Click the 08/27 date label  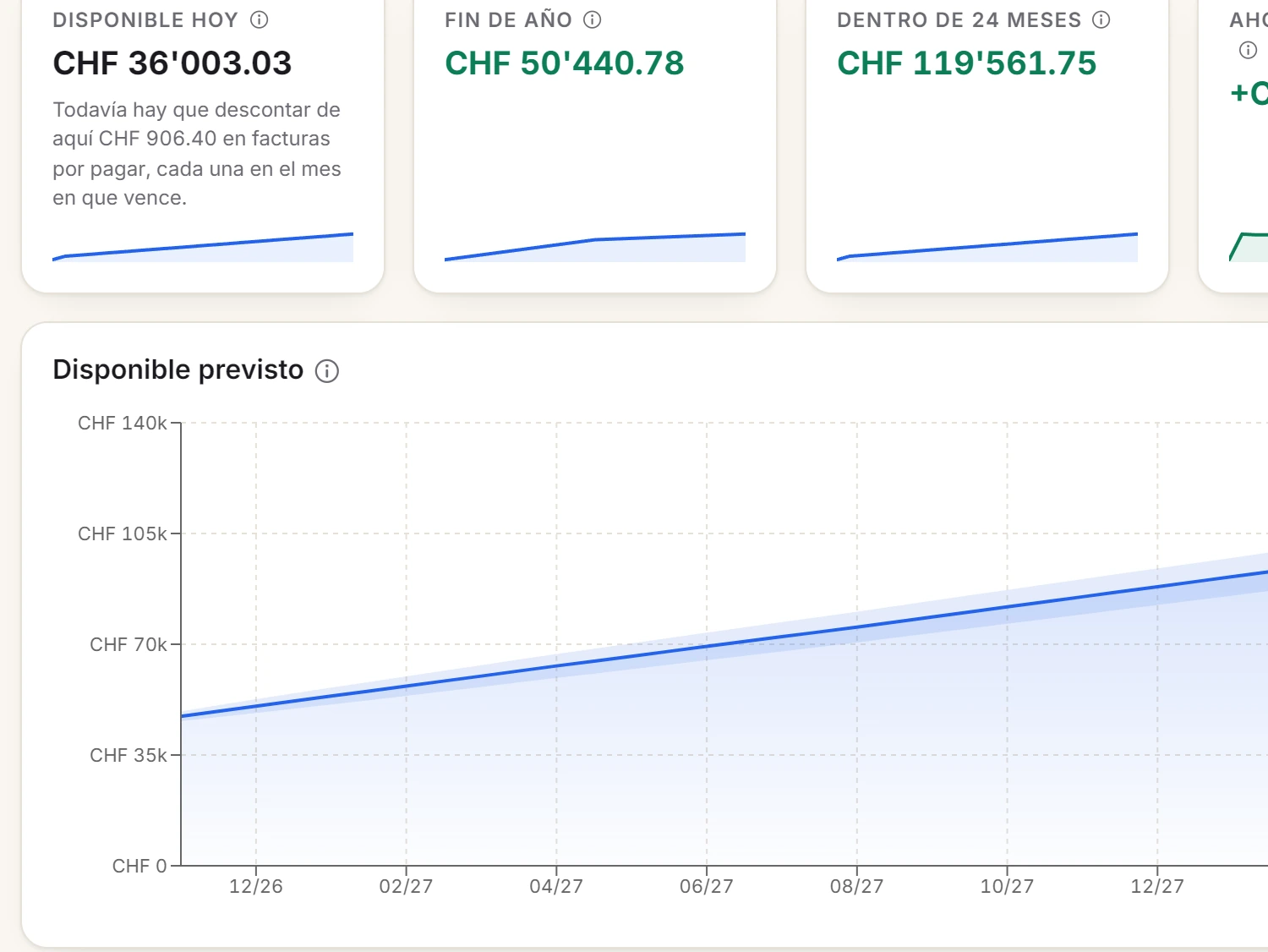(x=856, y=886)
